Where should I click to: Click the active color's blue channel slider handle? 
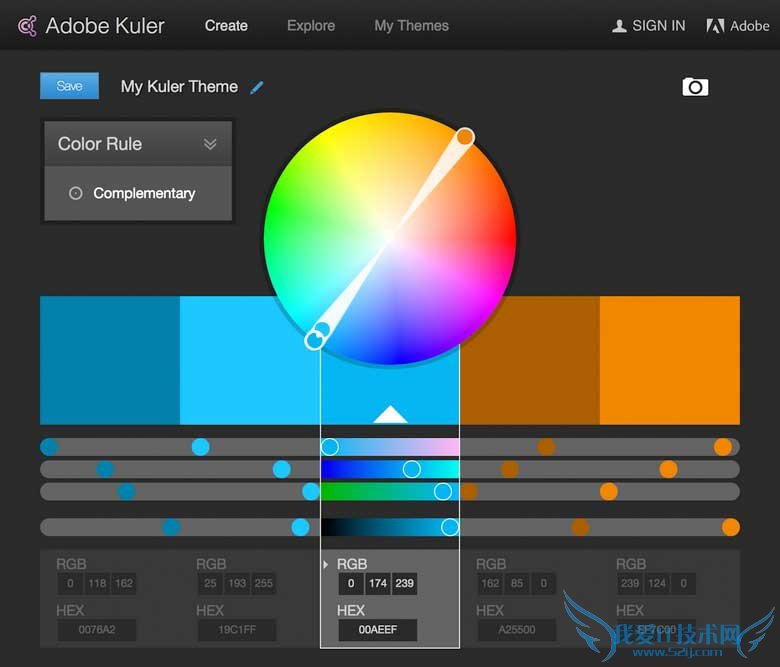pos(443,491)
